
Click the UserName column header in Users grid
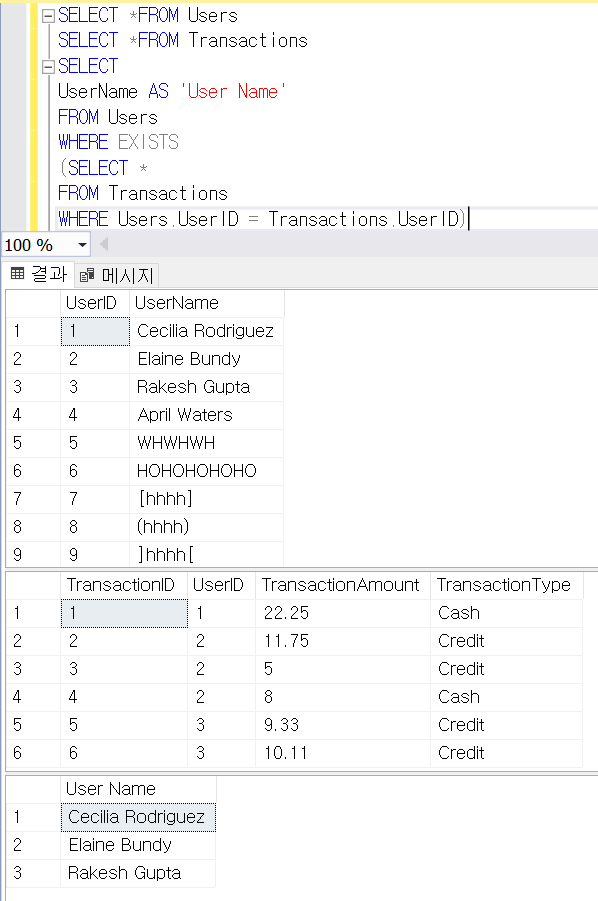(x=206, y=303)
